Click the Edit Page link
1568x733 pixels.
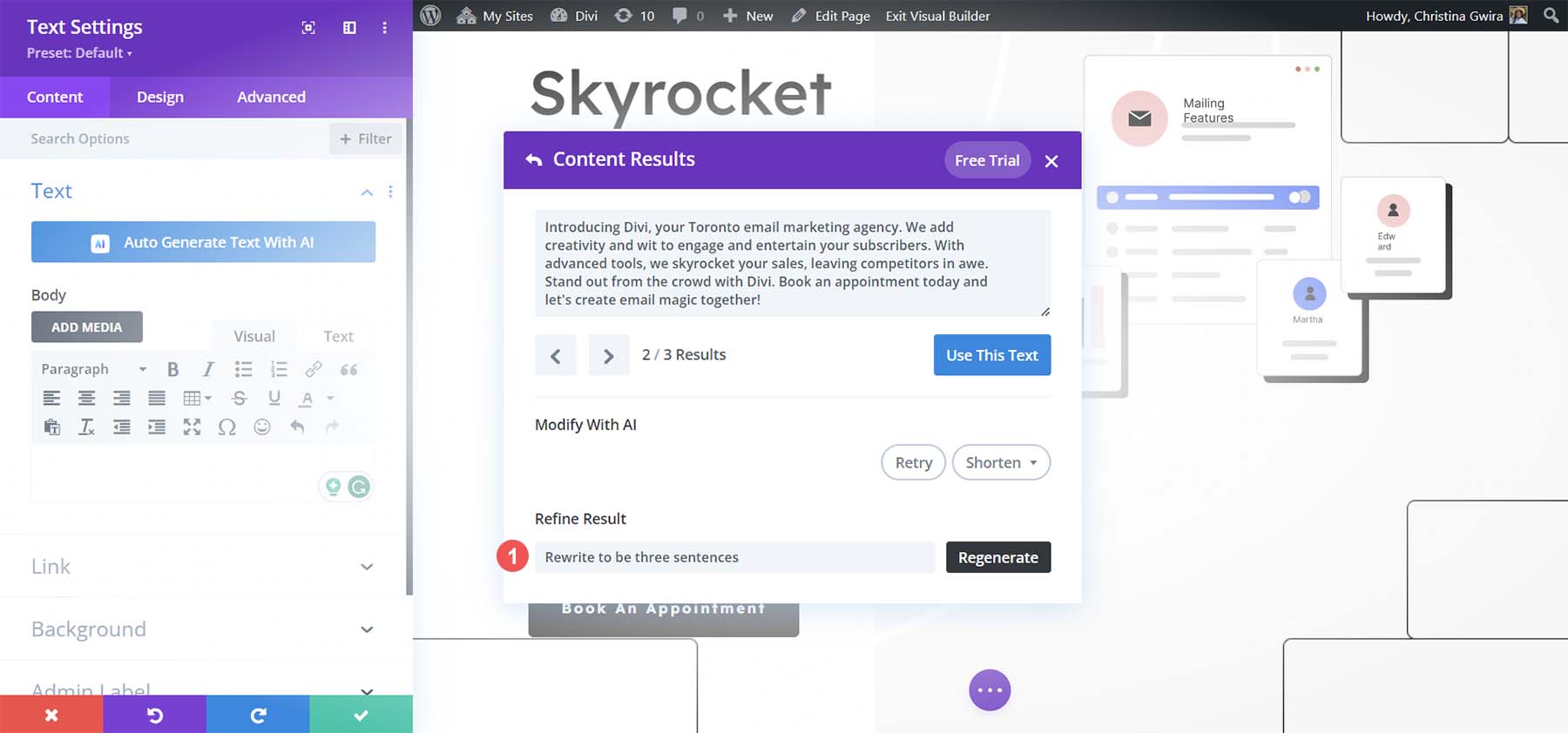click(x=830, y=16)
